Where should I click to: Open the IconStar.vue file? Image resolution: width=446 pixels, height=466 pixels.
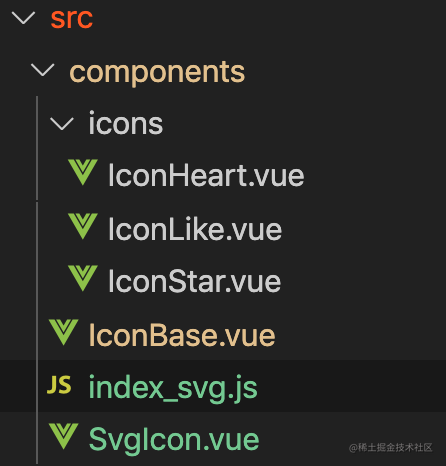(x=194, y=281)
